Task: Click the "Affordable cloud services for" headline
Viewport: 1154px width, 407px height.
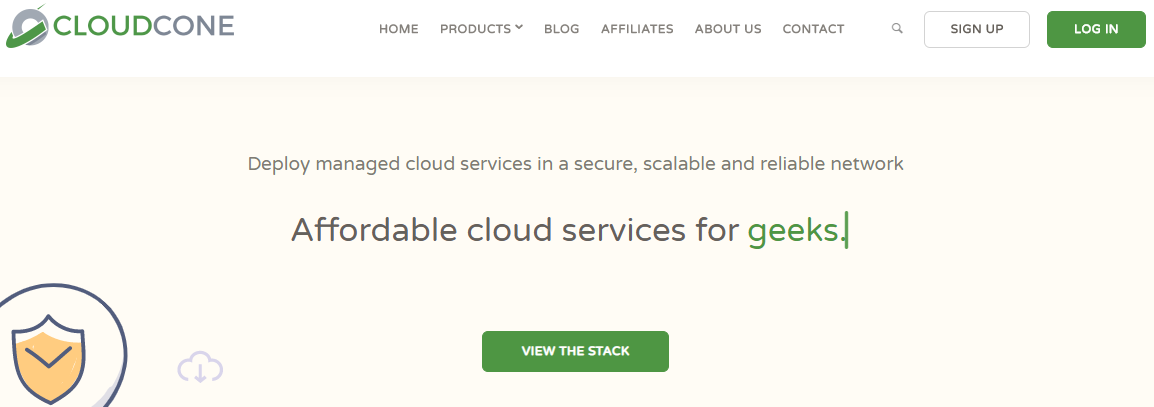Action: pos(515,230)
